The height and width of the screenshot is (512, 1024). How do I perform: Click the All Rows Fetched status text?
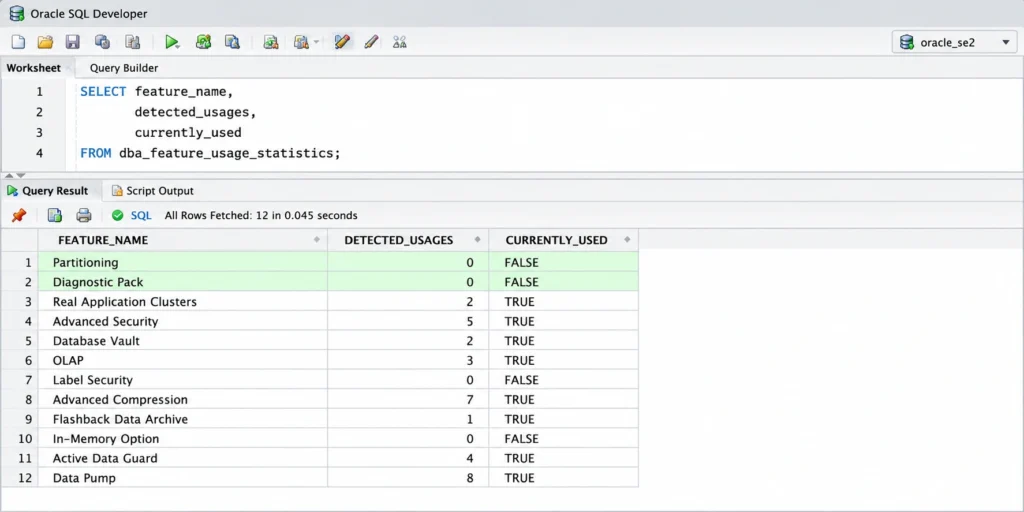261,216
